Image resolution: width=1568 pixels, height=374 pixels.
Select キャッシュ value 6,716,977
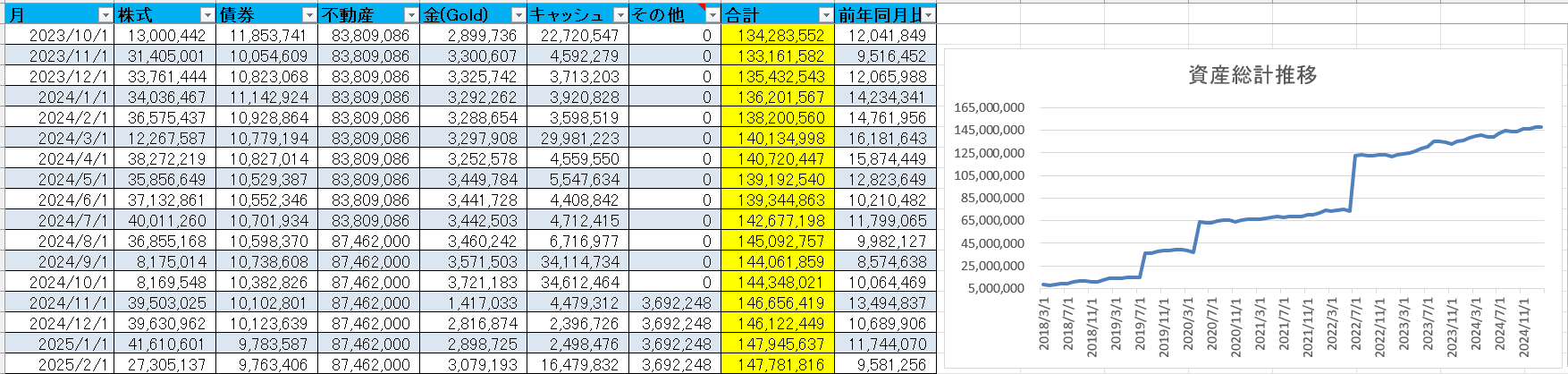578,242
